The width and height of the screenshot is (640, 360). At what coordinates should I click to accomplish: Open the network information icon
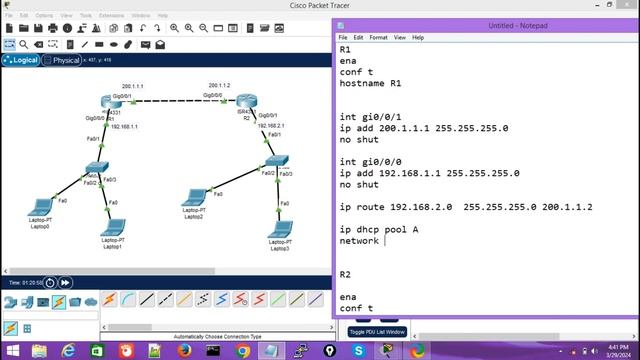tap(67, 28)
